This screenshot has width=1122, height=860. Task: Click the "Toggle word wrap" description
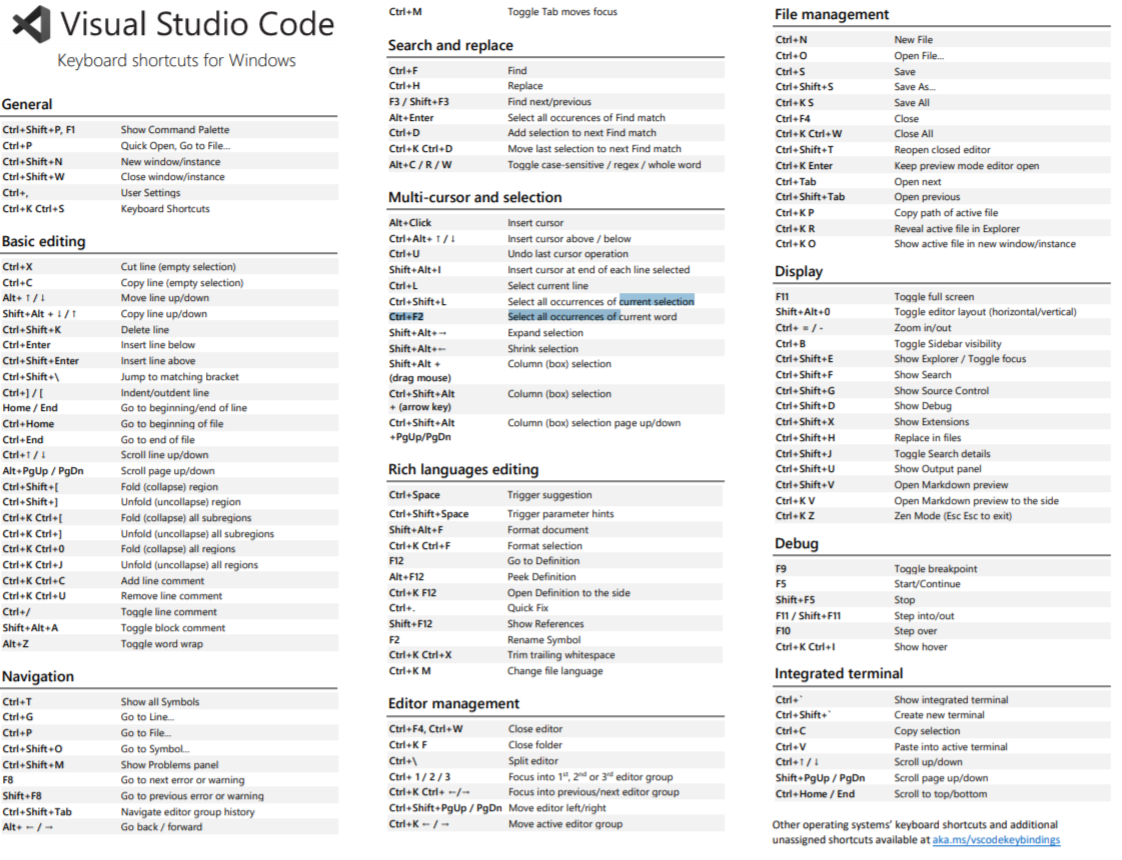click(x=162, y=644)
